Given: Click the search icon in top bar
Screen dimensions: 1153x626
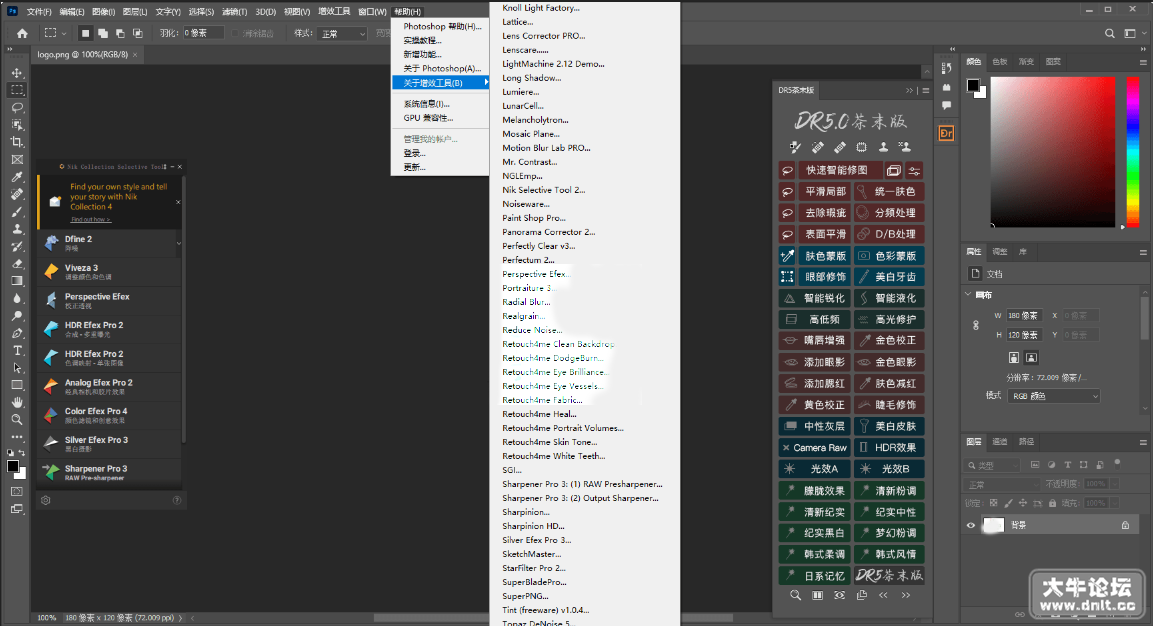Looking at the screenshot, I should coord(1110,33).
